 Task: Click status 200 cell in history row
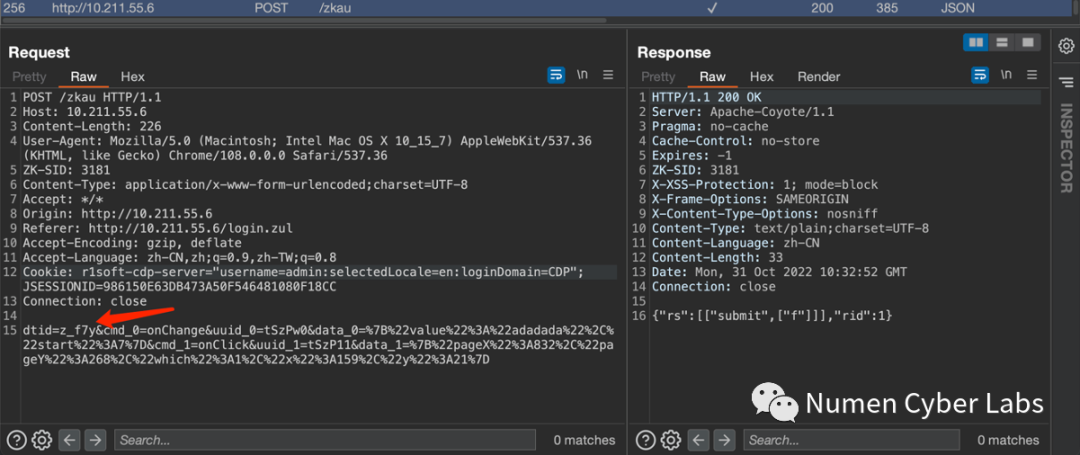[x=822, y=8]
